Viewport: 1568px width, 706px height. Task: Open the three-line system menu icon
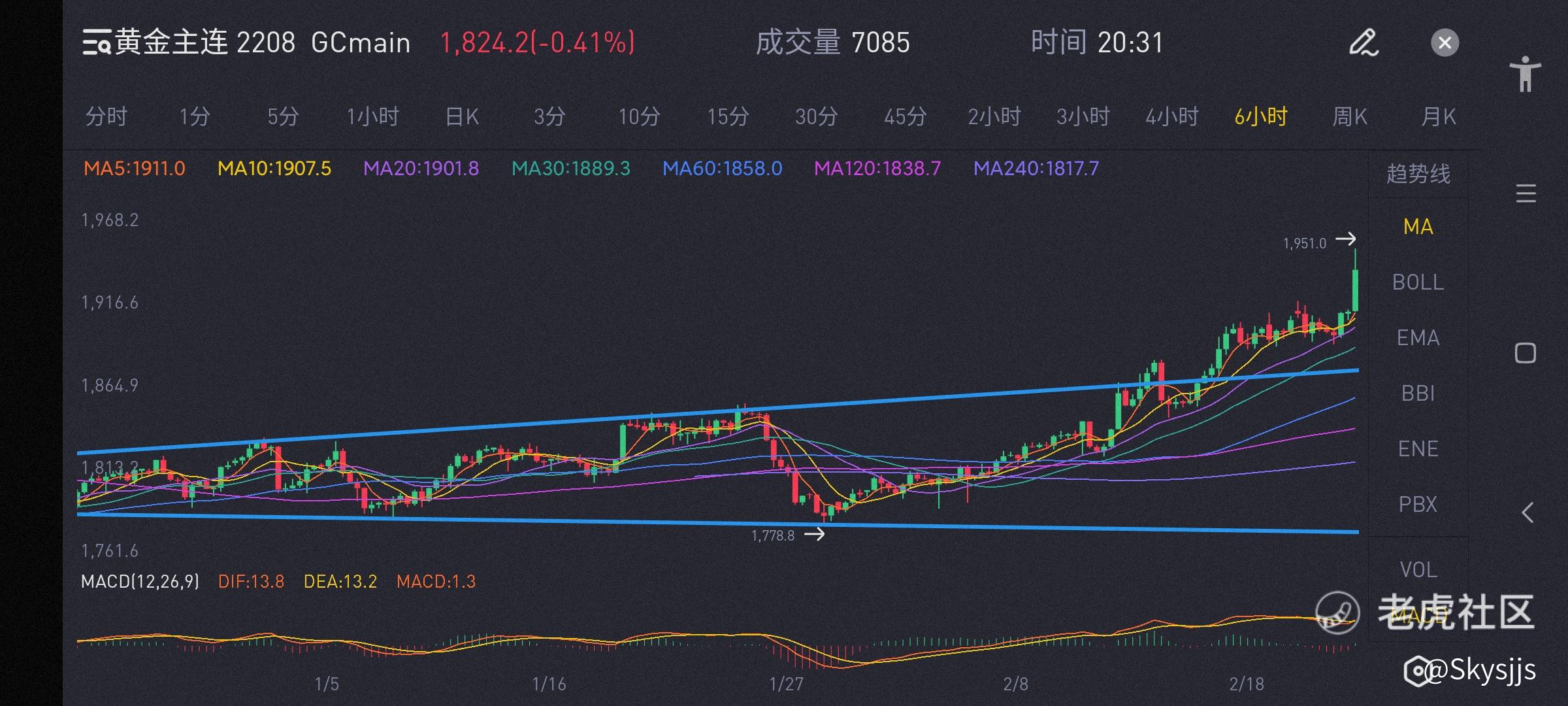[1526, 194]
